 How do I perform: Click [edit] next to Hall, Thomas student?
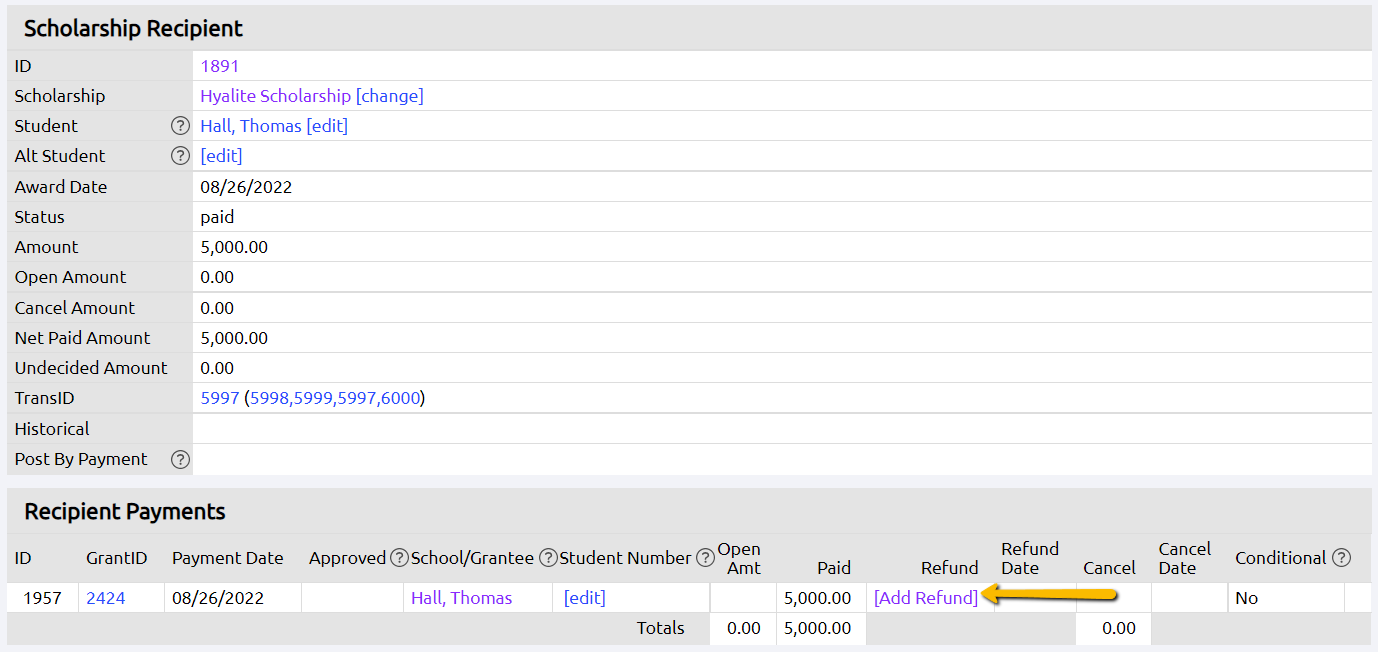327,126
